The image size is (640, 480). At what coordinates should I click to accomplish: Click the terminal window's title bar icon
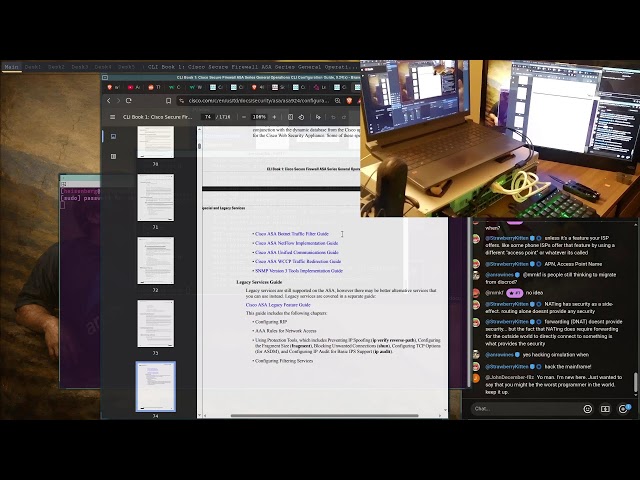pos(63,184)
